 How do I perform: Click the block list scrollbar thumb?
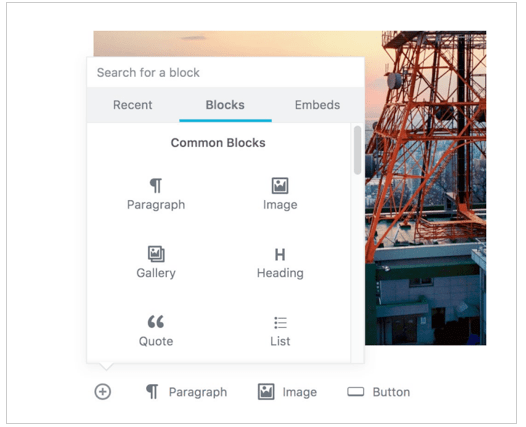click(x=357, y=150)
